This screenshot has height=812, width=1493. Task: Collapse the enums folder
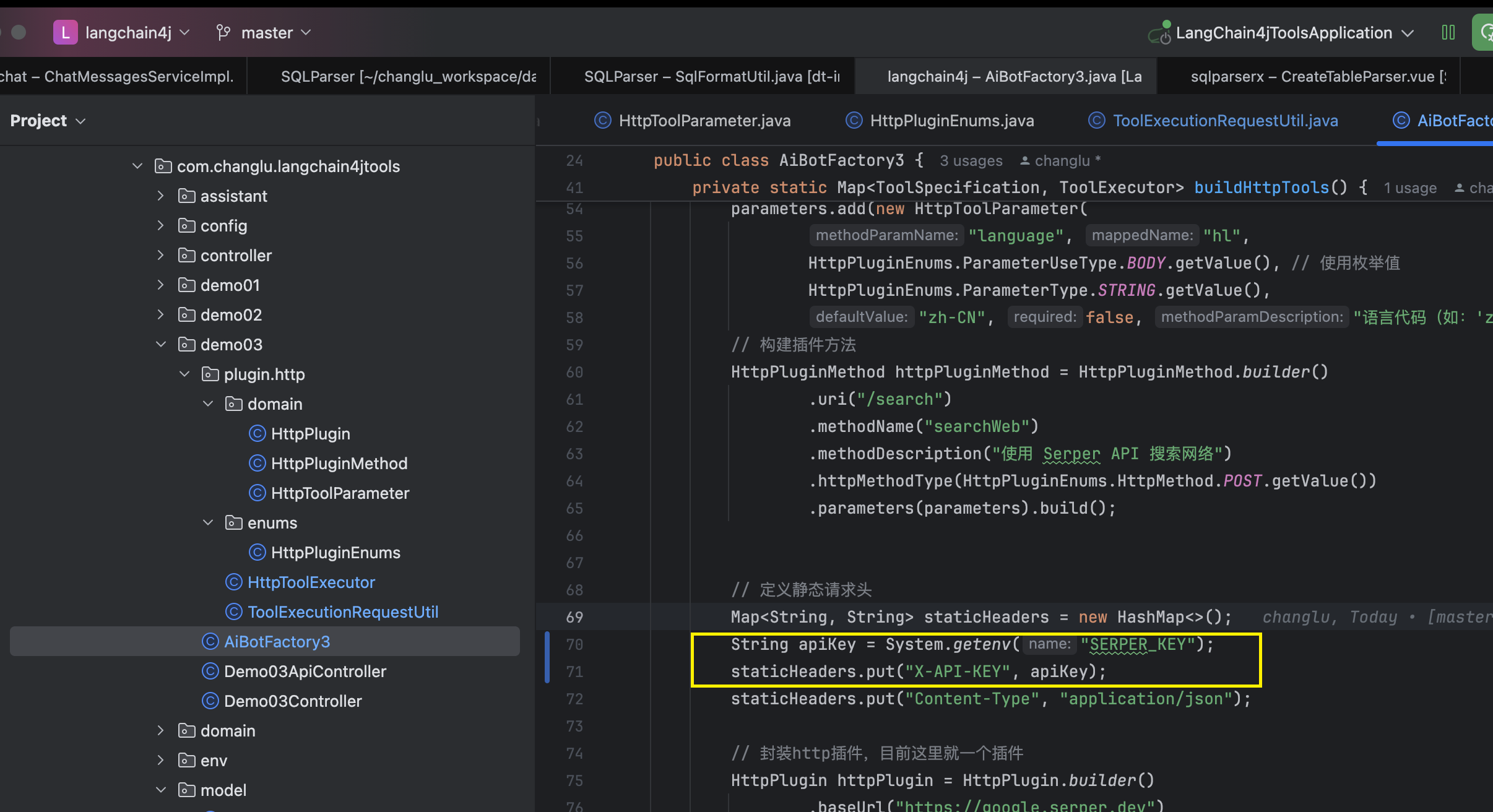(208, 522)
